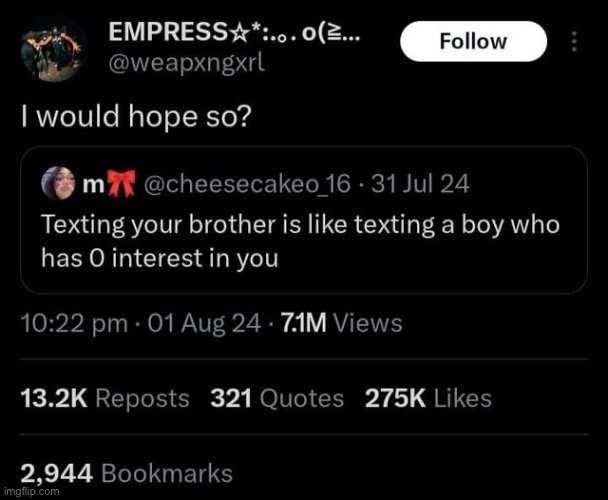This screenshot has height=500, width=608.
Task: Open the @cheesecakeo_16 handle
Action: 247,184
